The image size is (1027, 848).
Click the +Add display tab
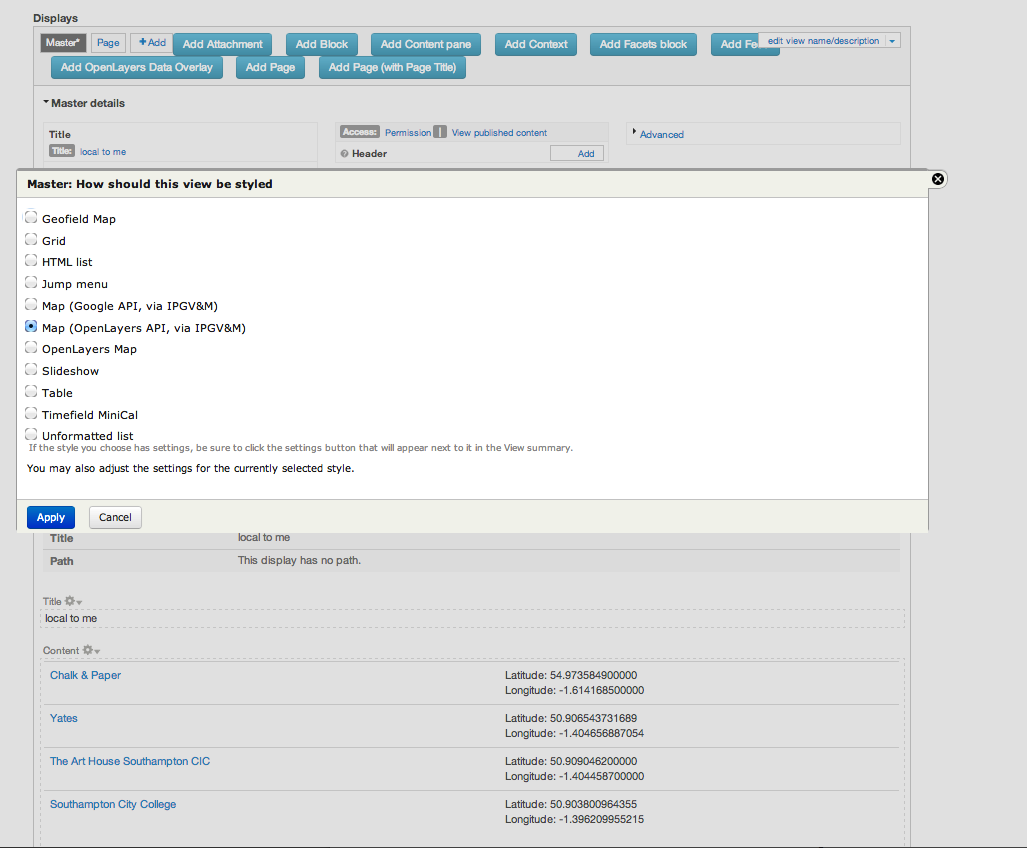coord(152,43)
